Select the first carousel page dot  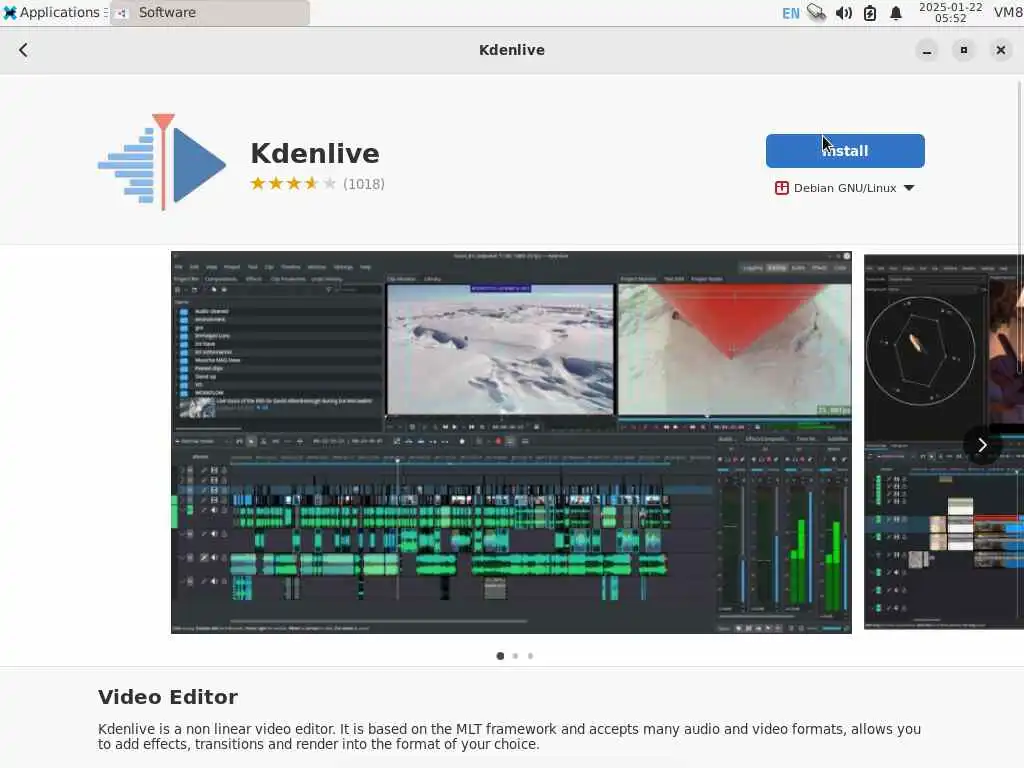tap(500, 656)
